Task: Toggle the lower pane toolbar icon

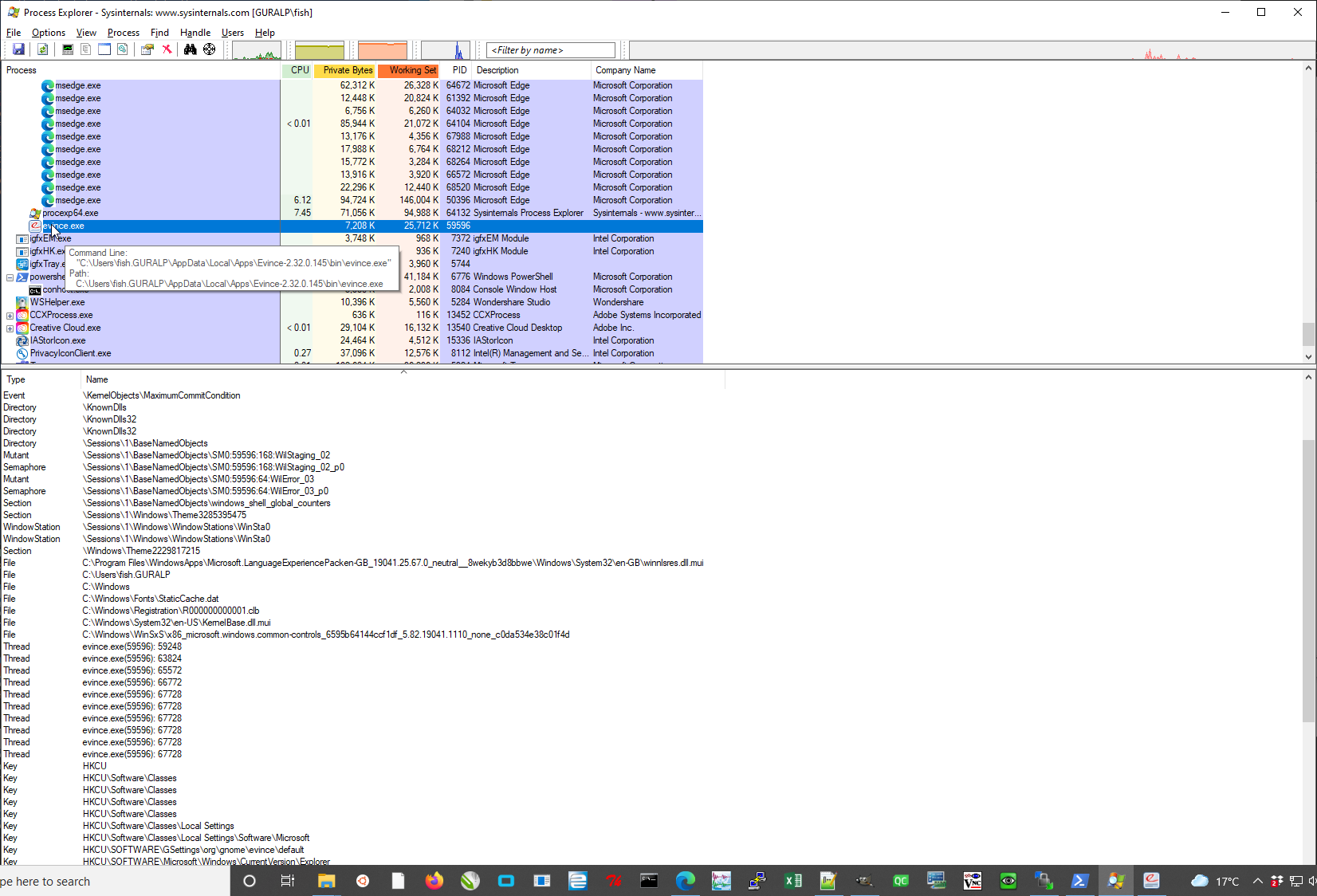Action: [104, 49]
